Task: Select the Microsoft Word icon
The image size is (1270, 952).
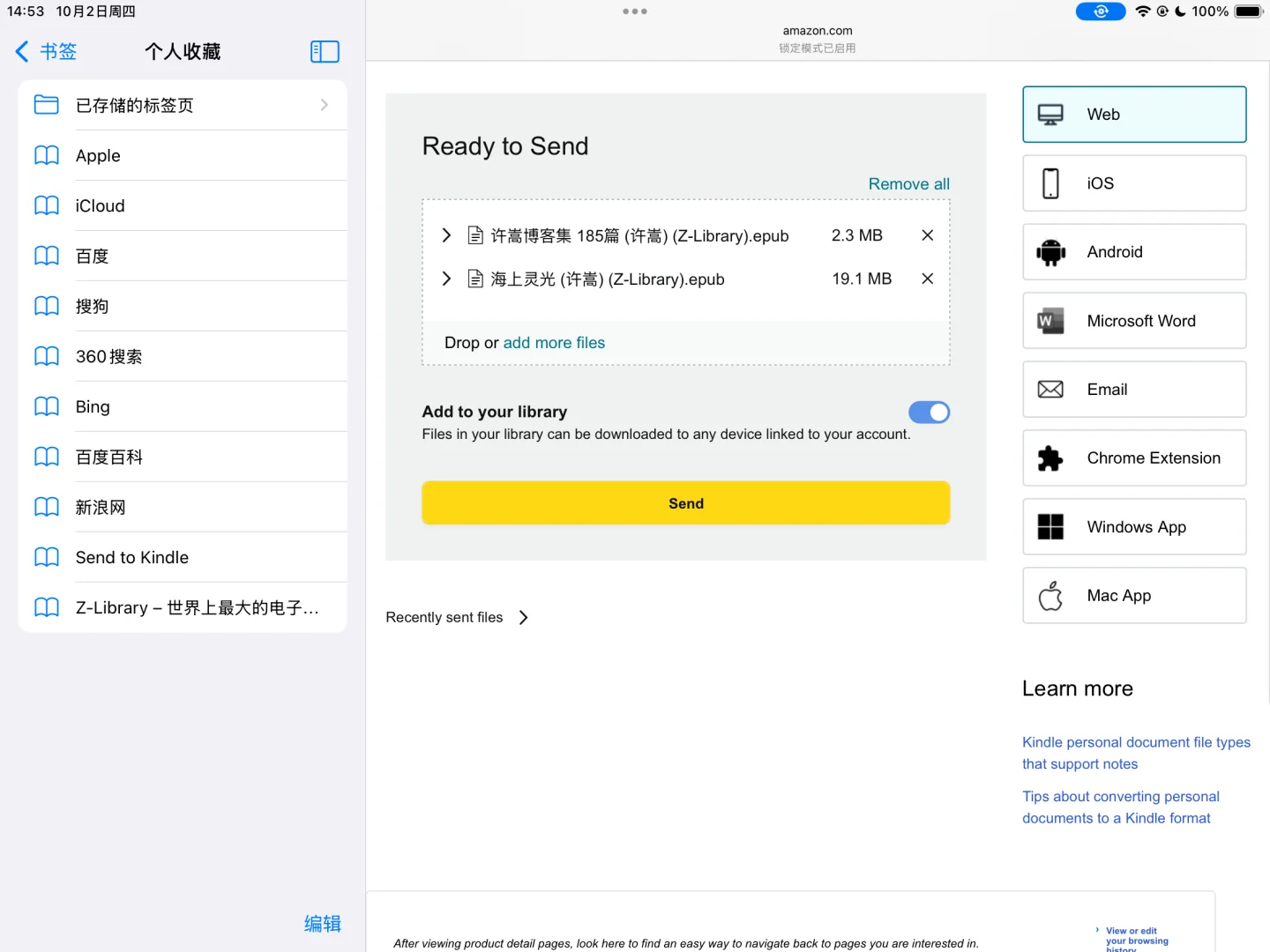Action: [1050, 321]
